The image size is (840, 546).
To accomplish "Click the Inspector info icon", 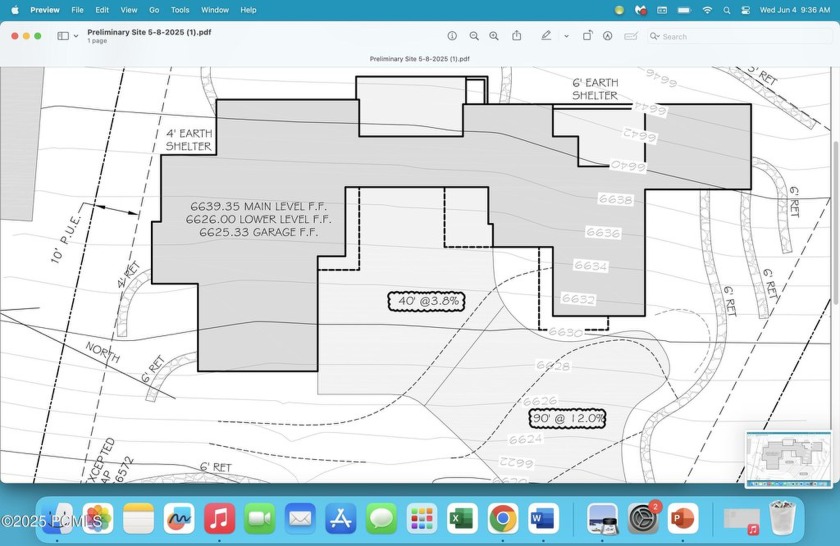I will pyautogui.click(x=452, y=36).
